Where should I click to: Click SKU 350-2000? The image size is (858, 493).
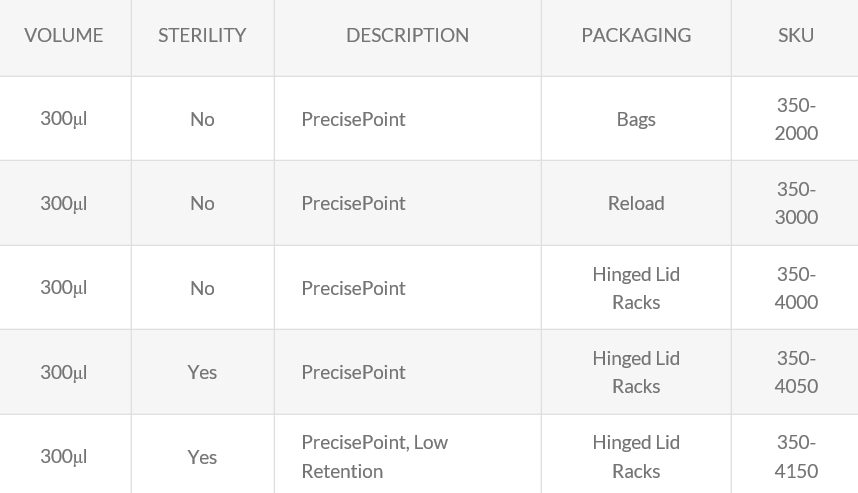[796, 119]
